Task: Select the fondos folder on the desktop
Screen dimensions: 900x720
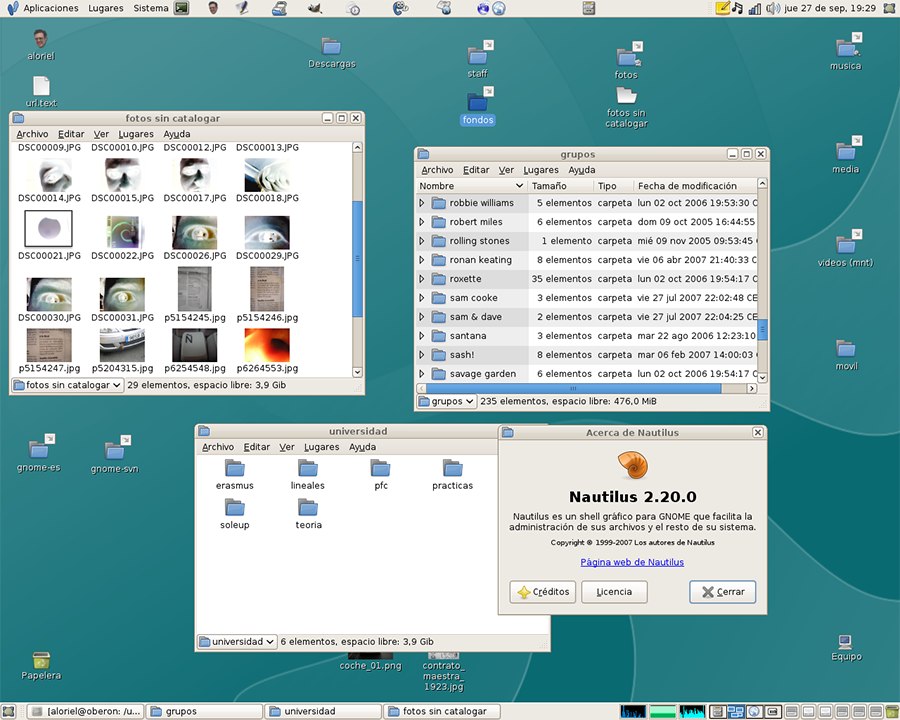Action: [x=478, y=102]
